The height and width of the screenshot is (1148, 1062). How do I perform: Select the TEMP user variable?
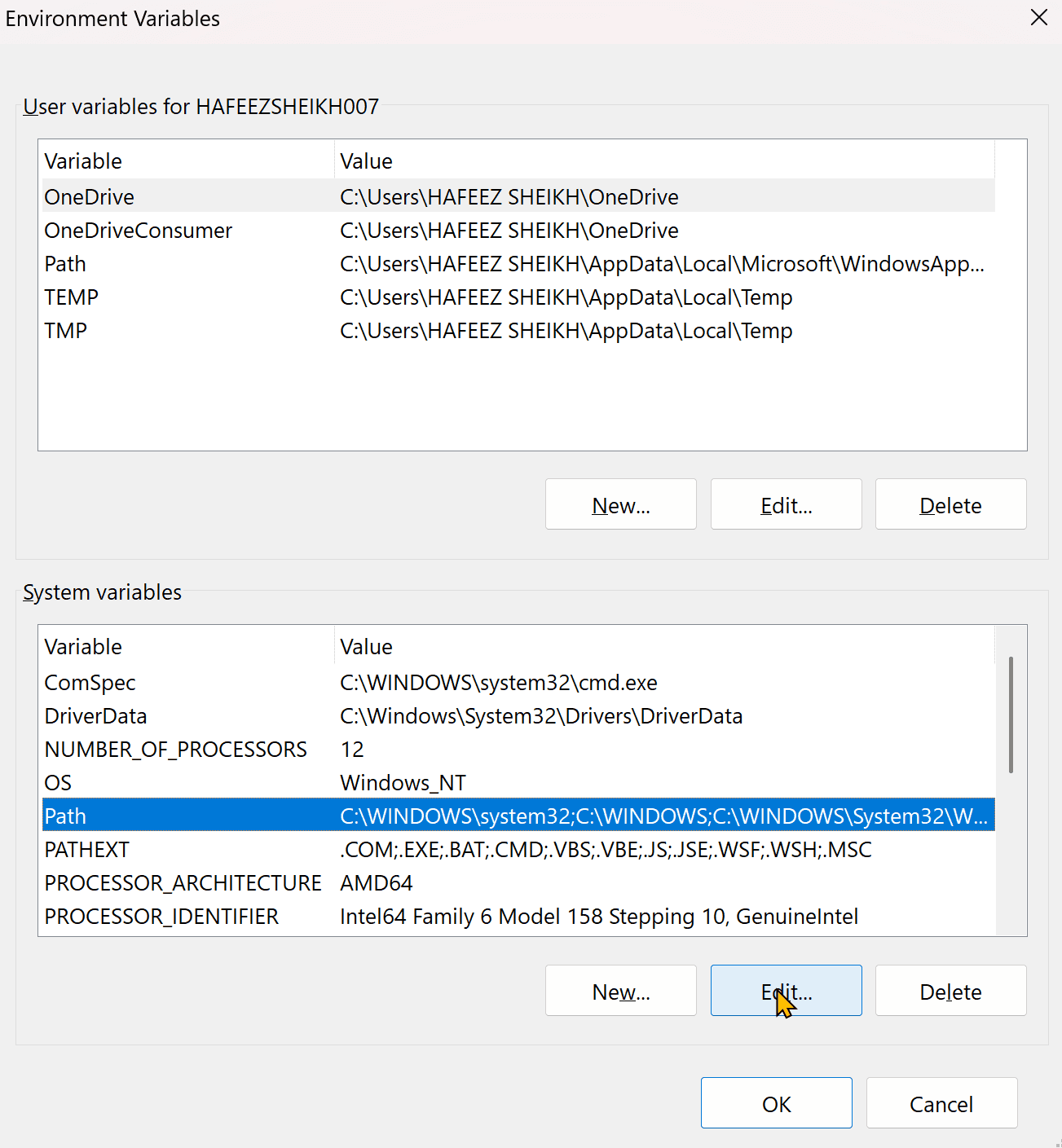(518, 297)
